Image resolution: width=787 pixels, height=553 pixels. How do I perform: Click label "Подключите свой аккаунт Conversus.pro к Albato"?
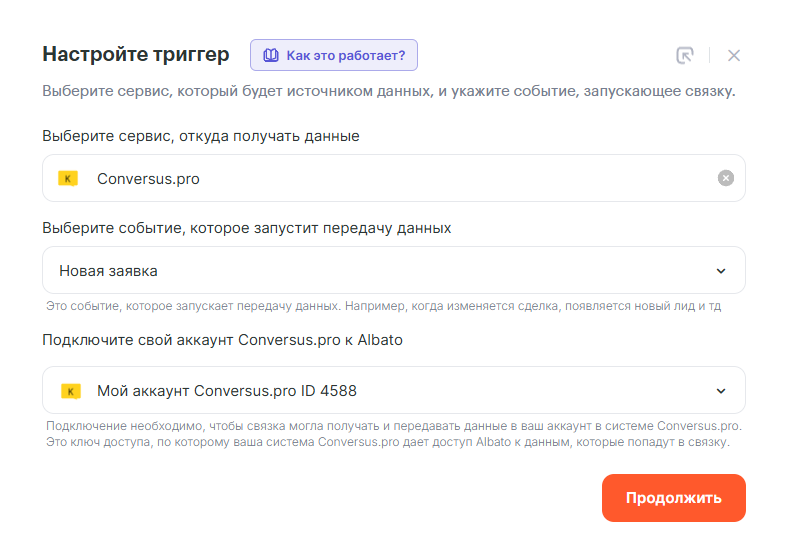click(x=223, y=339)
